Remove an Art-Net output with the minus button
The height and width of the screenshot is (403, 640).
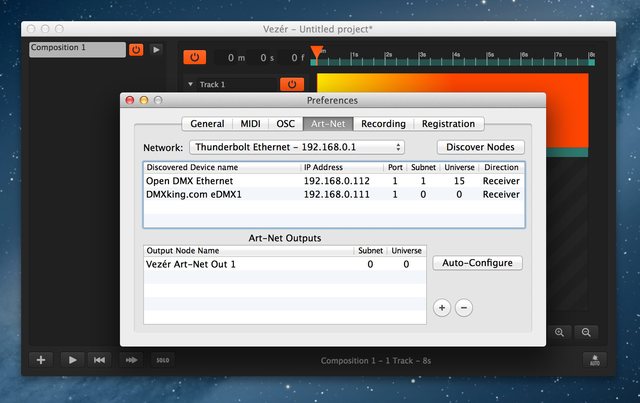pyautogui.click(x=463, y=308)
